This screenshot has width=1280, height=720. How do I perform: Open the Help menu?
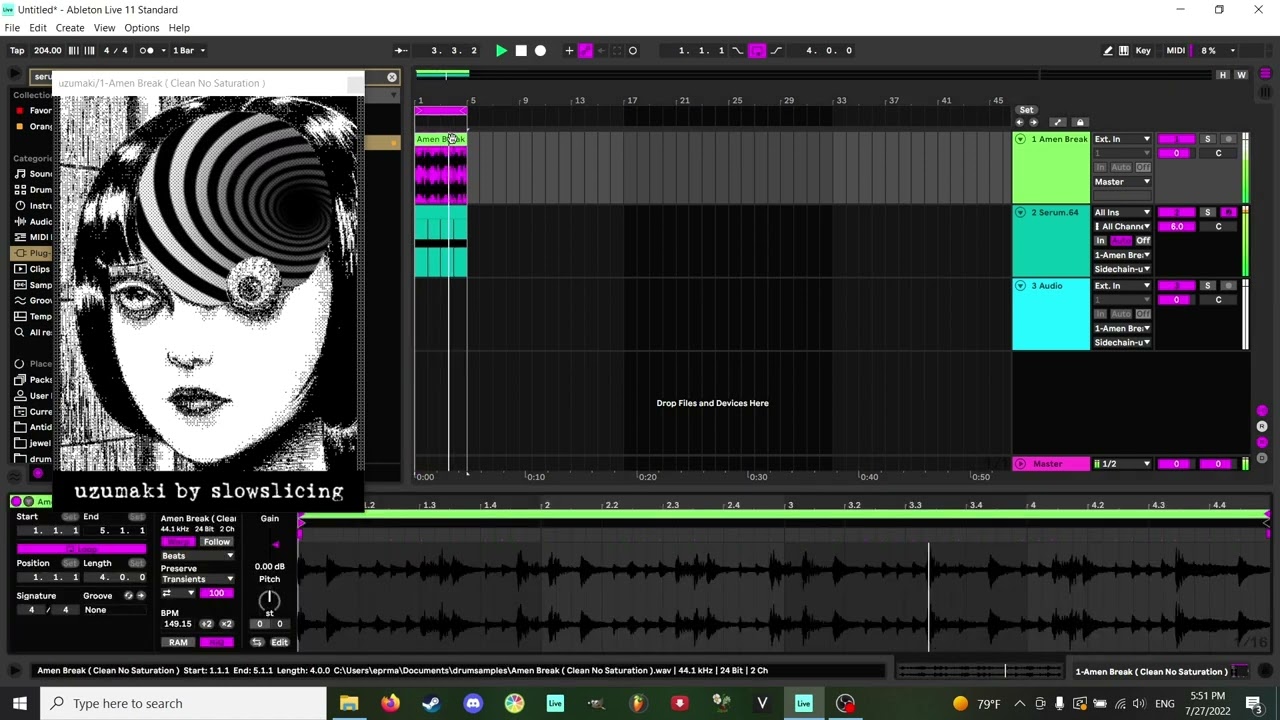(x=179, y=28)
